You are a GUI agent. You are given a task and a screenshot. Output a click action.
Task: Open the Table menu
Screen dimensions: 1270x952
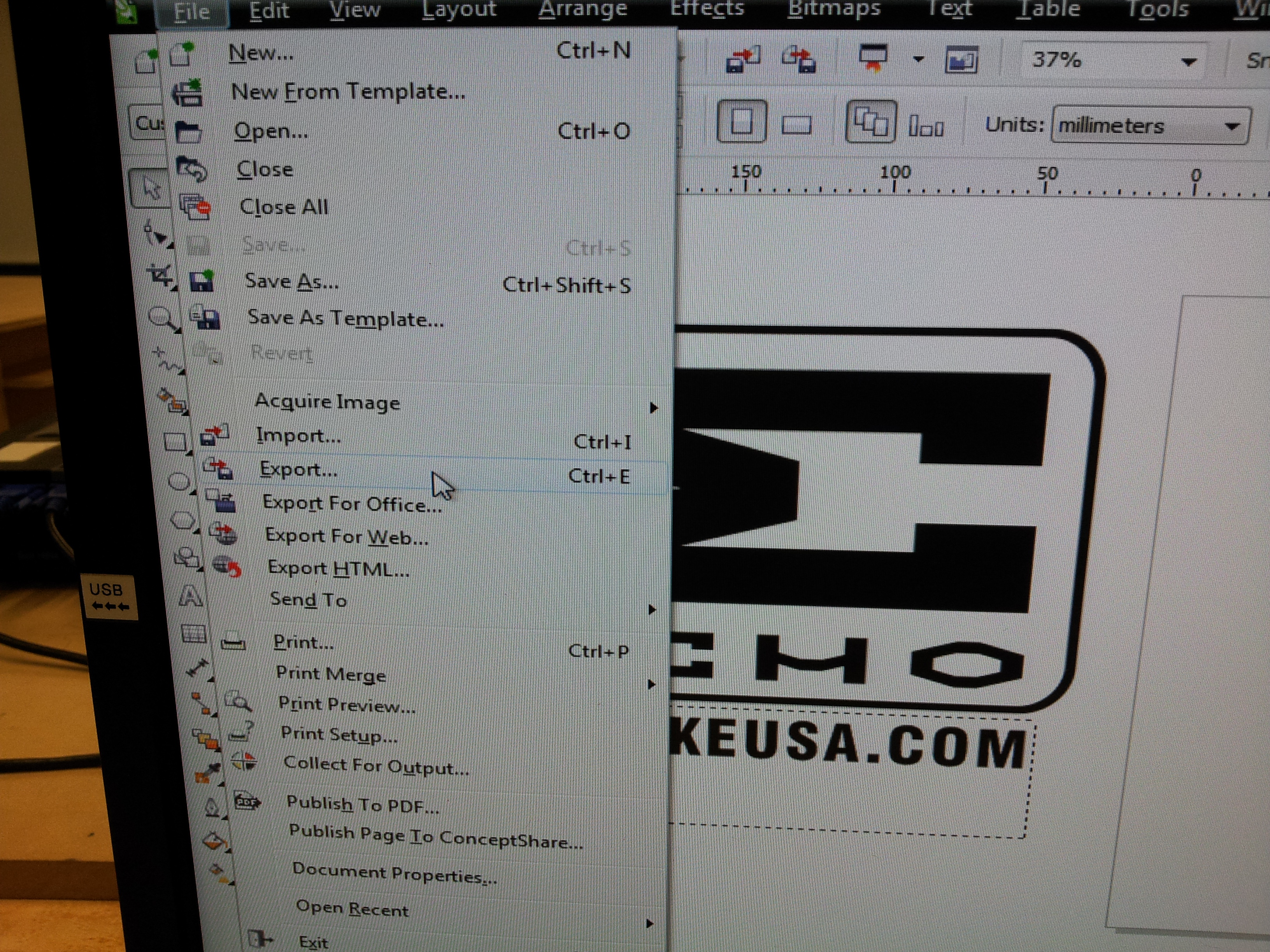point(1048,9)
